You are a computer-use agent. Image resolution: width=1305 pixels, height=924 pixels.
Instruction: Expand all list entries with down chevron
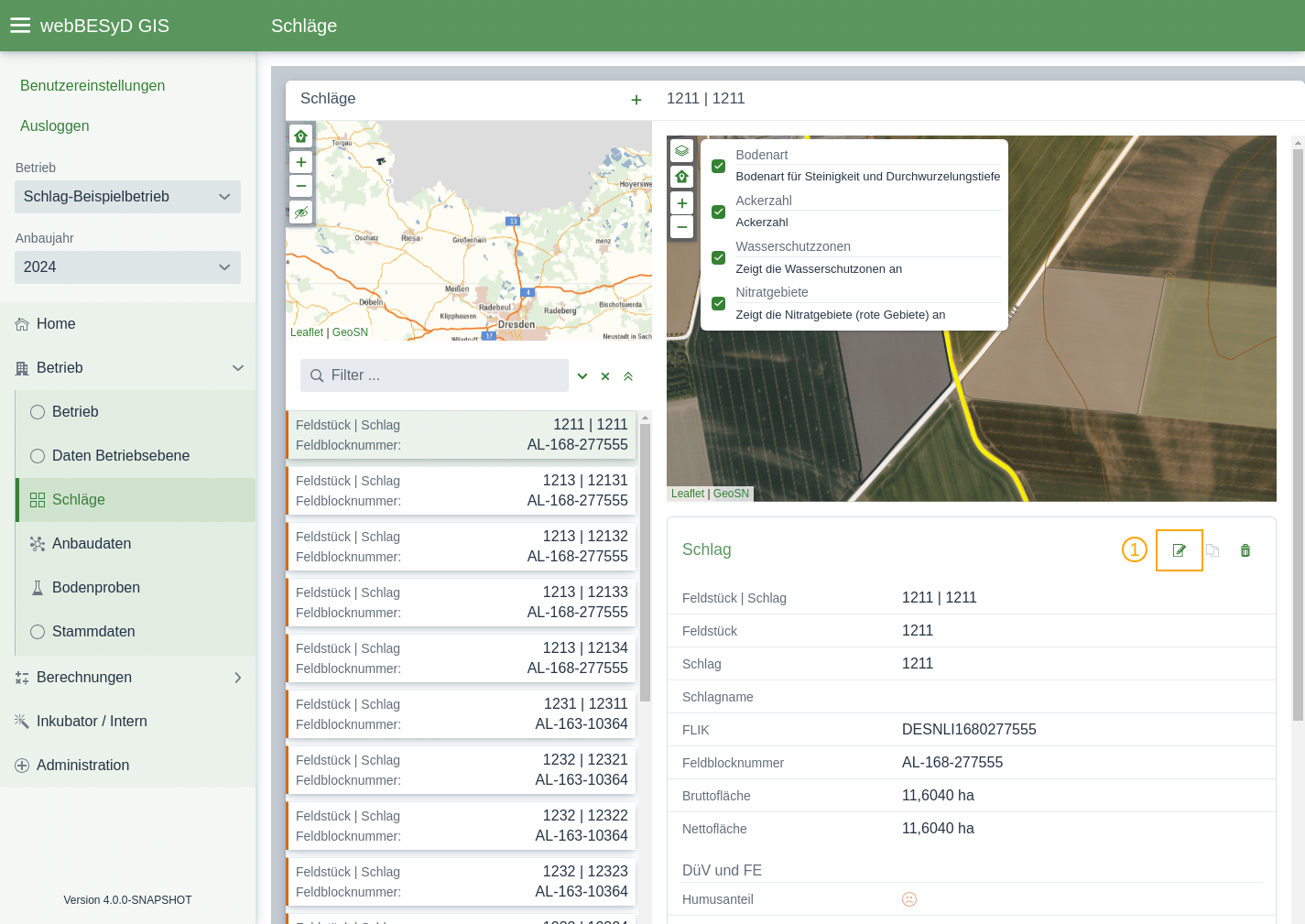(x=582, y=376)
